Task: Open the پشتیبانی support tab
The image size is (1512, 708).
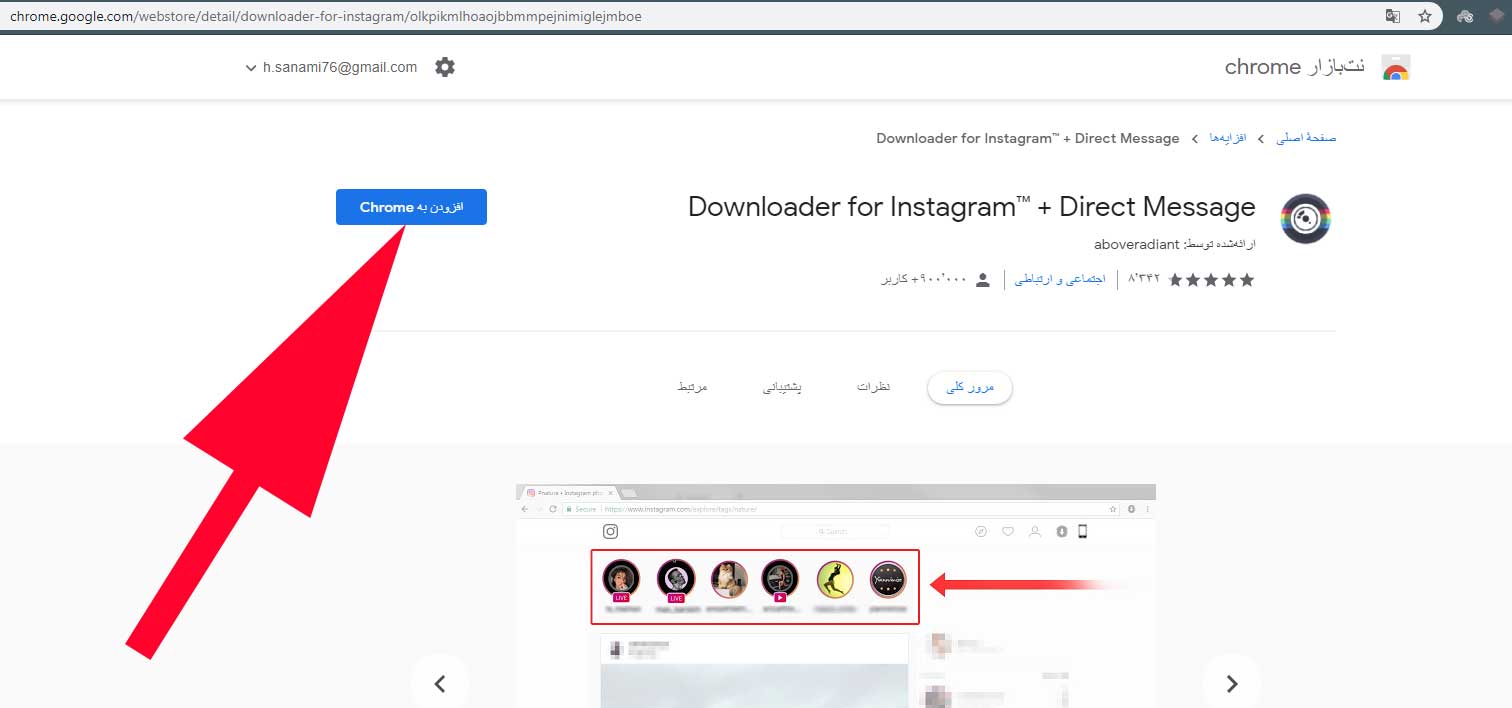Action: 783,387
